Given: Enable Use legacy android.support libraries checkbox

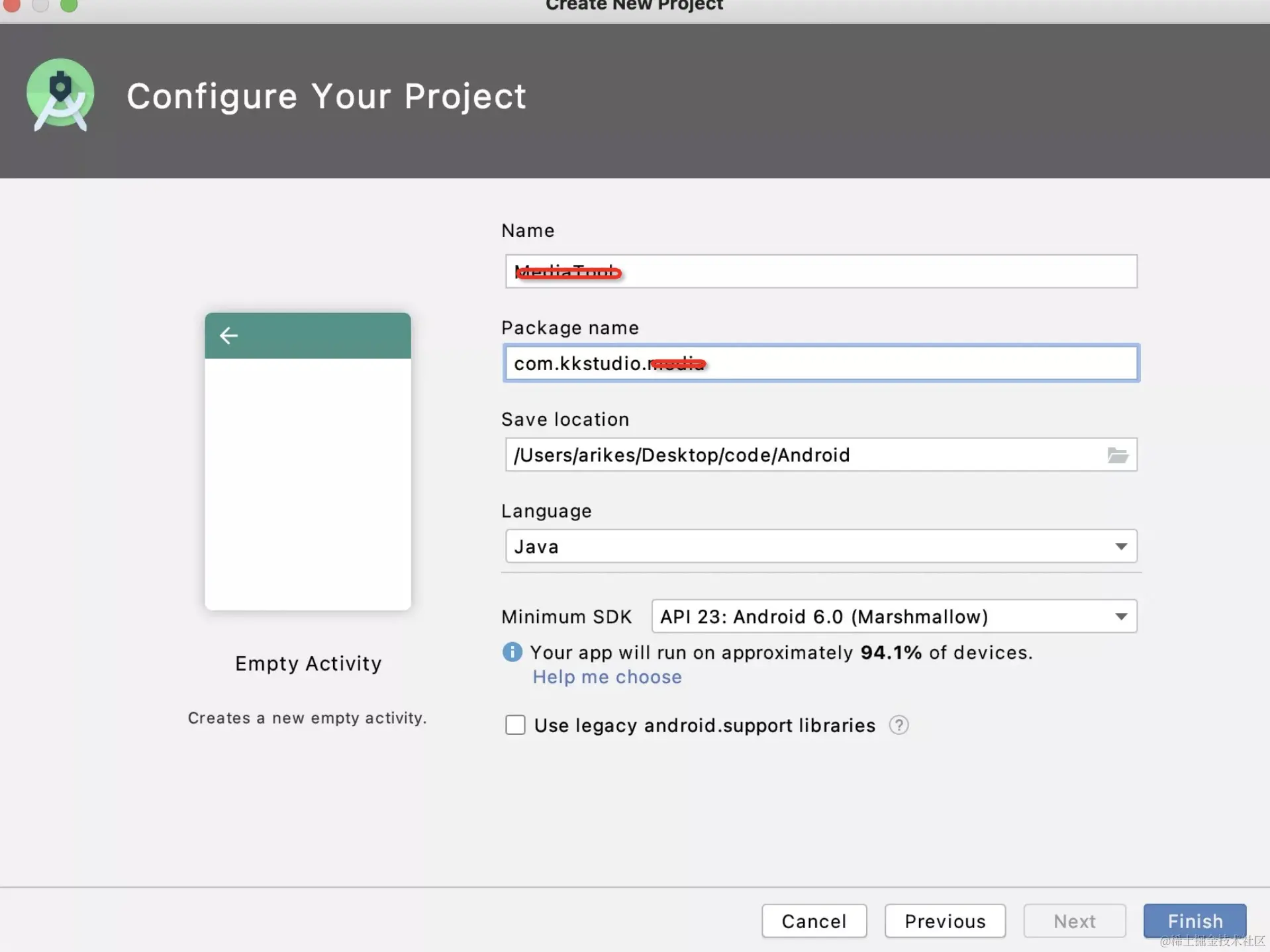Looking at the screenshot, I should coord(515,726).
